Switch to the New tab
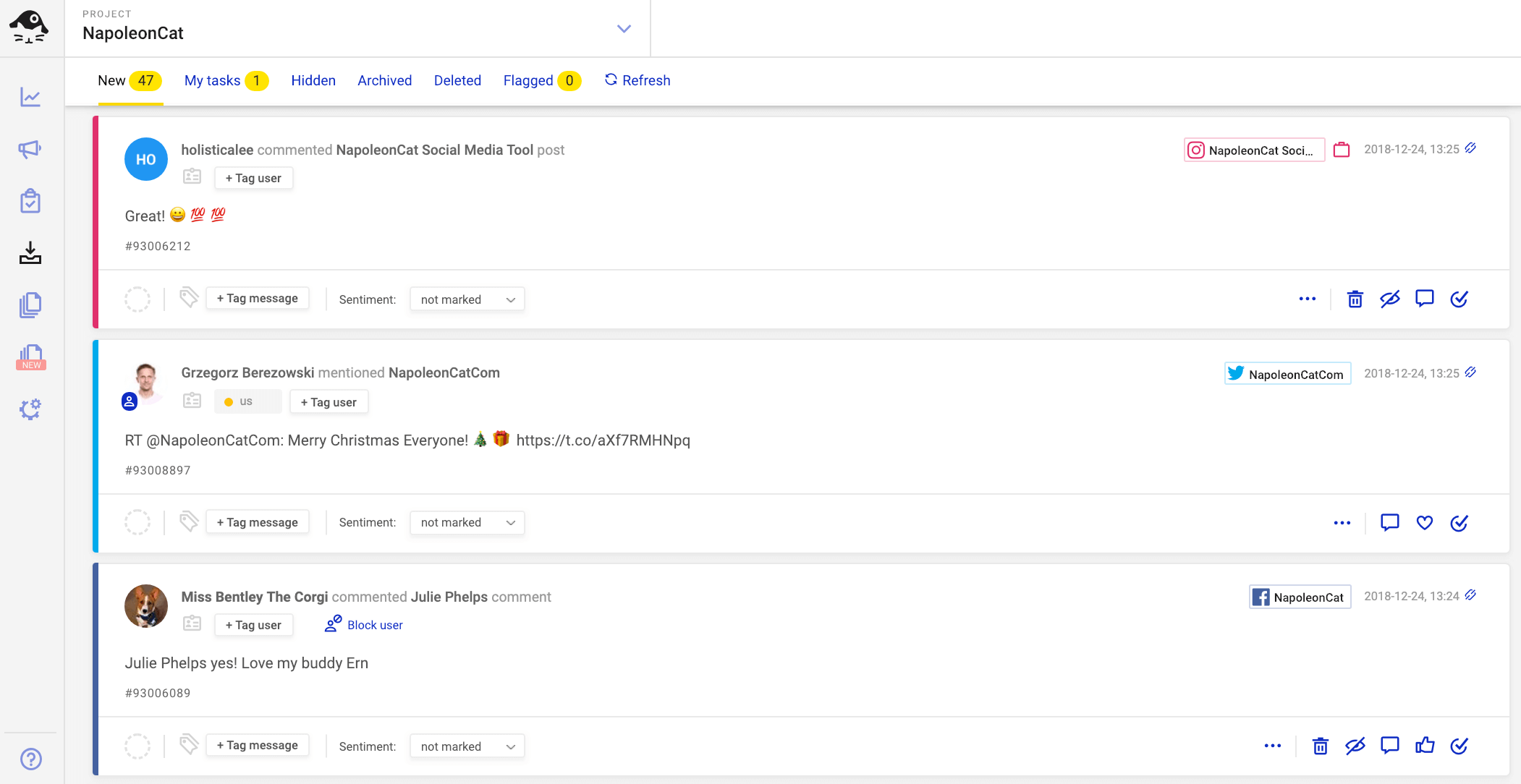Image resolution: width=1521 pixels, height=784 pixels. [130, 80]
